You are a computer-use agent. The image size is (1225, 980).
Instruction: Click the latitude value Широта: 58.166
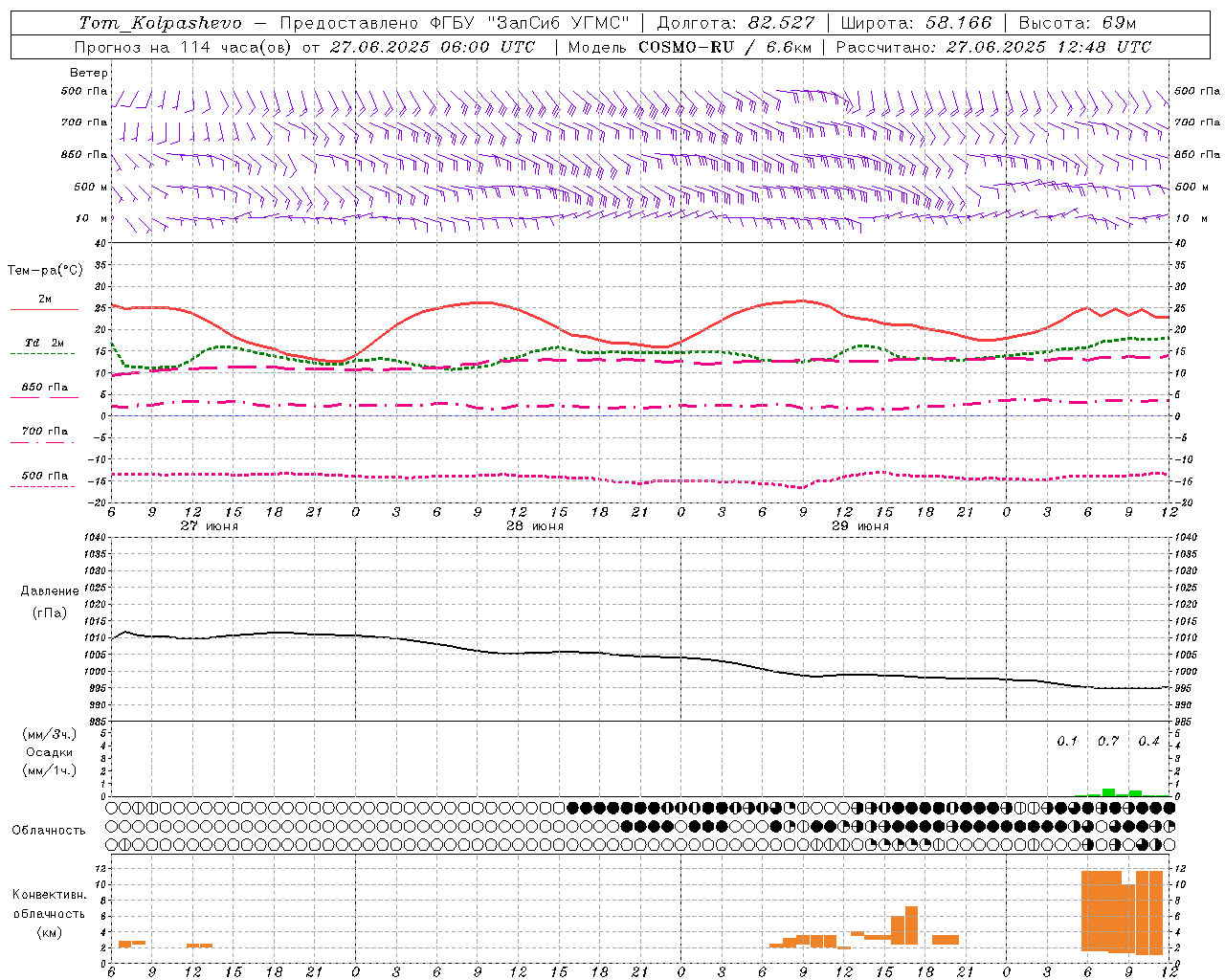(917, 23)
